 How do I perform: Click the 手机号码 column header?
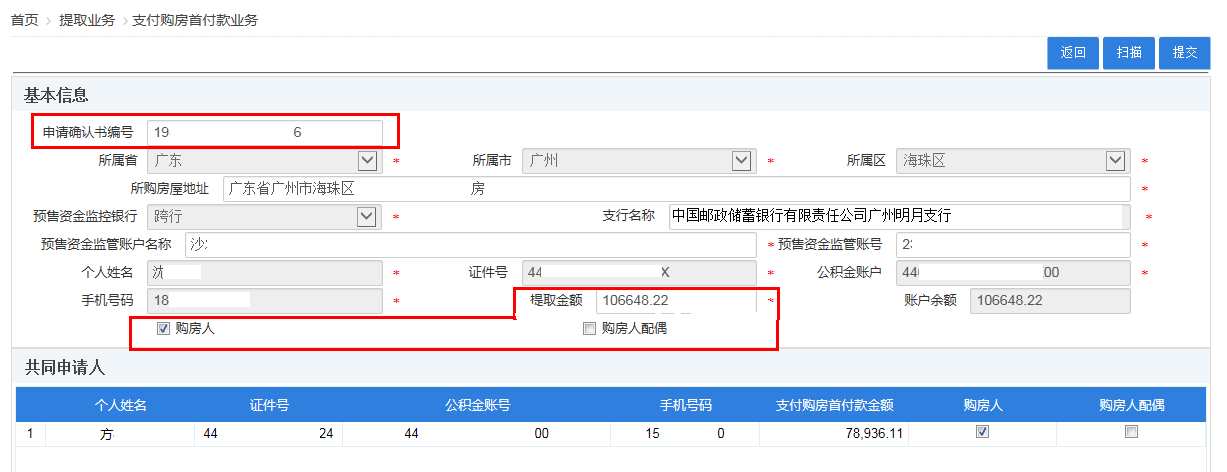(686, 405)
